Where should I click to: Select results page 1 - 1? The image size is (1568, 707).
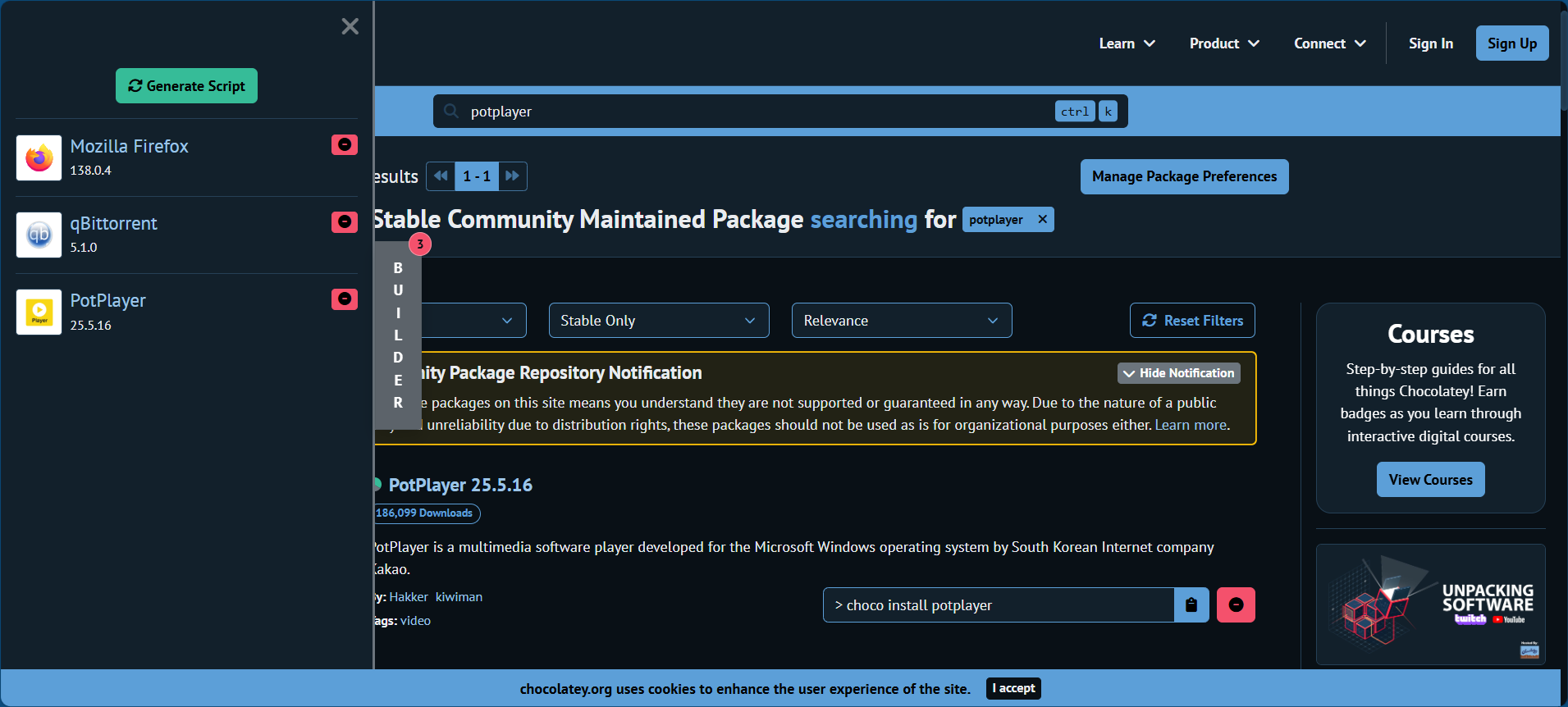(477, 176)
